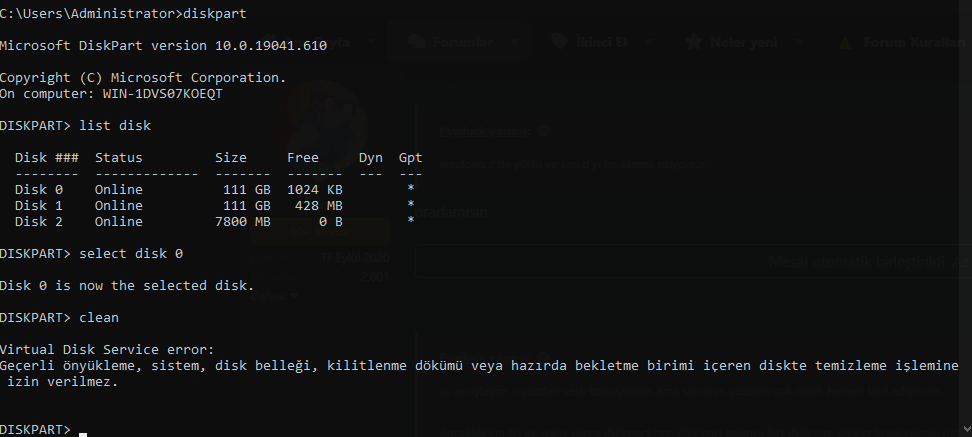972x437 pixels.
Task: Click the 'Disk 2' row label
Action: coord(38,222)
